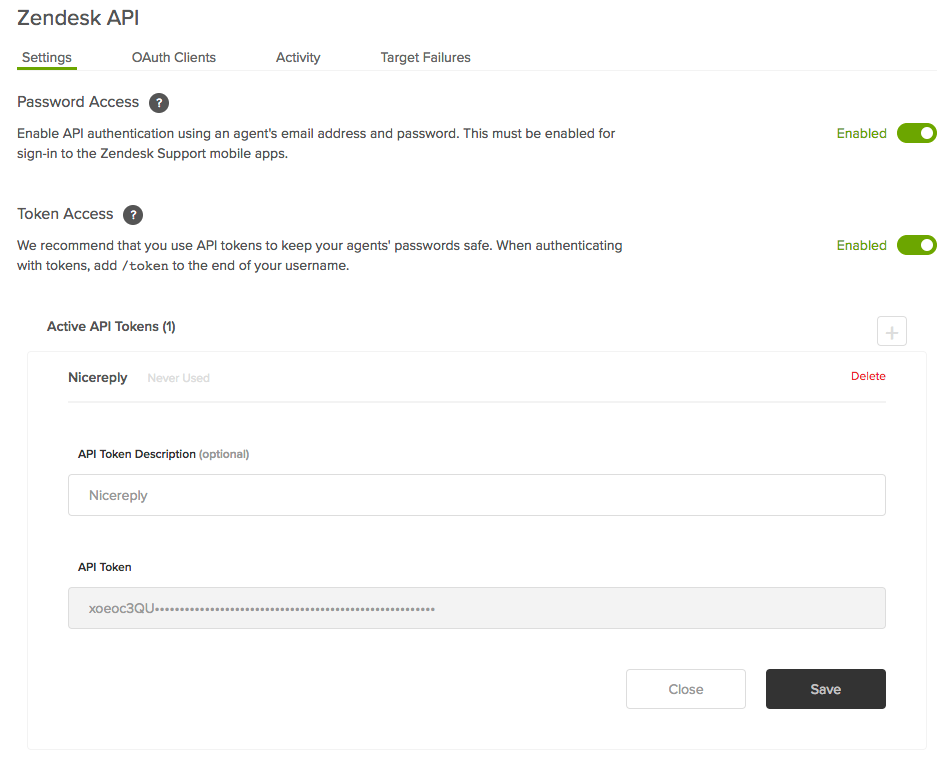Delete the Nicereply API token
This screenshot has width=948, height=767.
tap(868, 376)
